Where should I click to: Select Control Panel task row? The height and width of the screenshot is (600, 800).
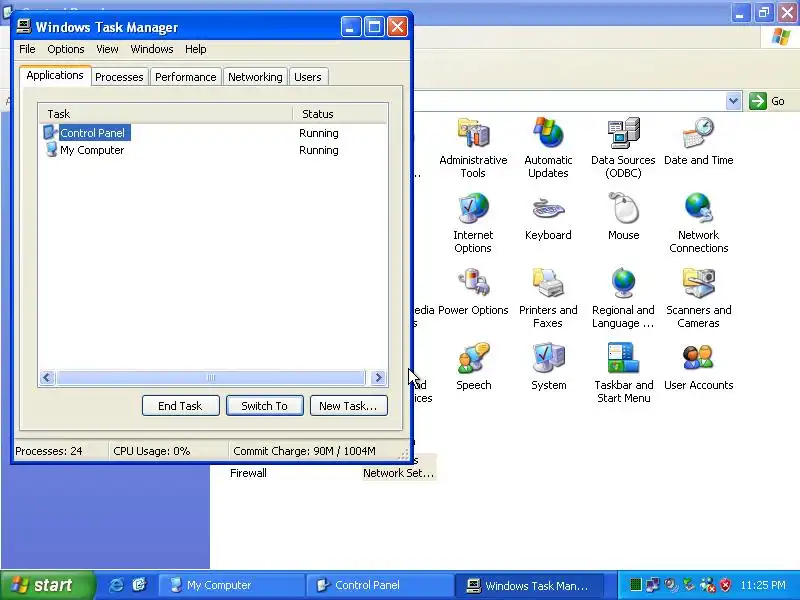pyautogui.click(x=213, y=133)
